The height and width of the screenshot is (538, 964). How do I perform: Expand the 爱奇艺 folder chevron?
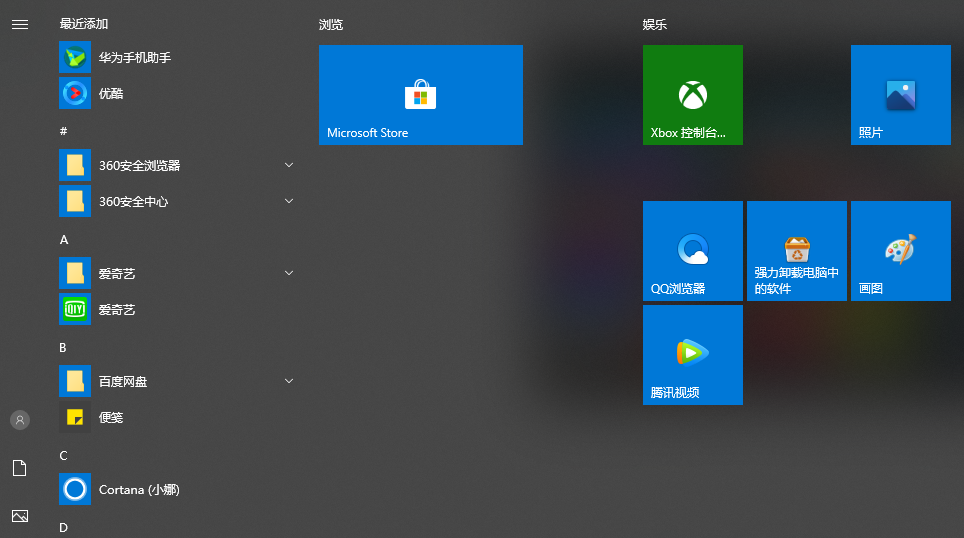(289, 273)
